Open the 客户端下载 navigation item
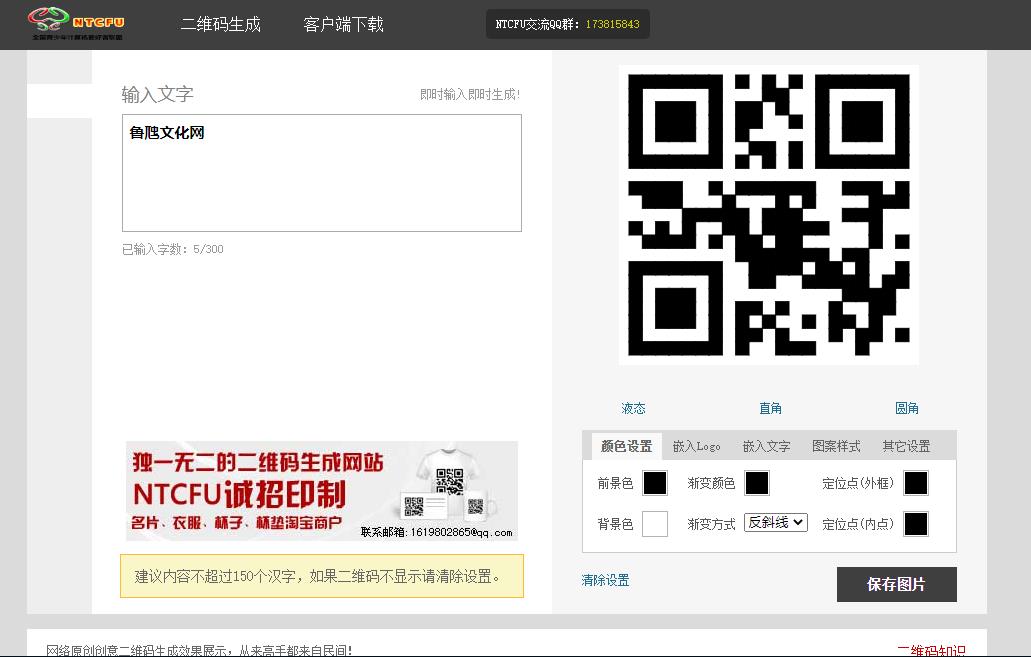Screen dimensions: 1031x657 (x=343, y=24)
